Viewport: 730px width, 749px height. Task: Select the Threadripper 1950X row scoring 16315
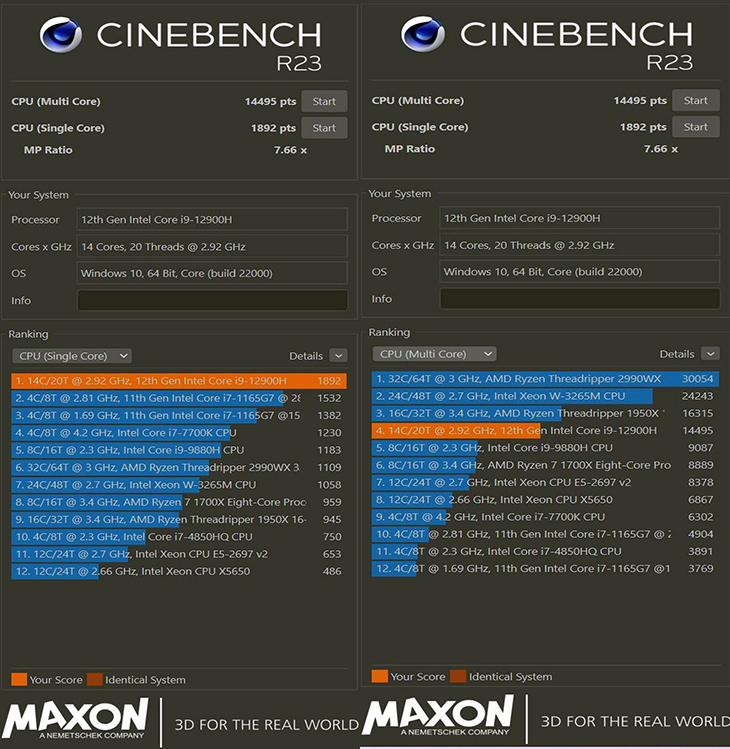pyautogui.click(x=545, y=413)
